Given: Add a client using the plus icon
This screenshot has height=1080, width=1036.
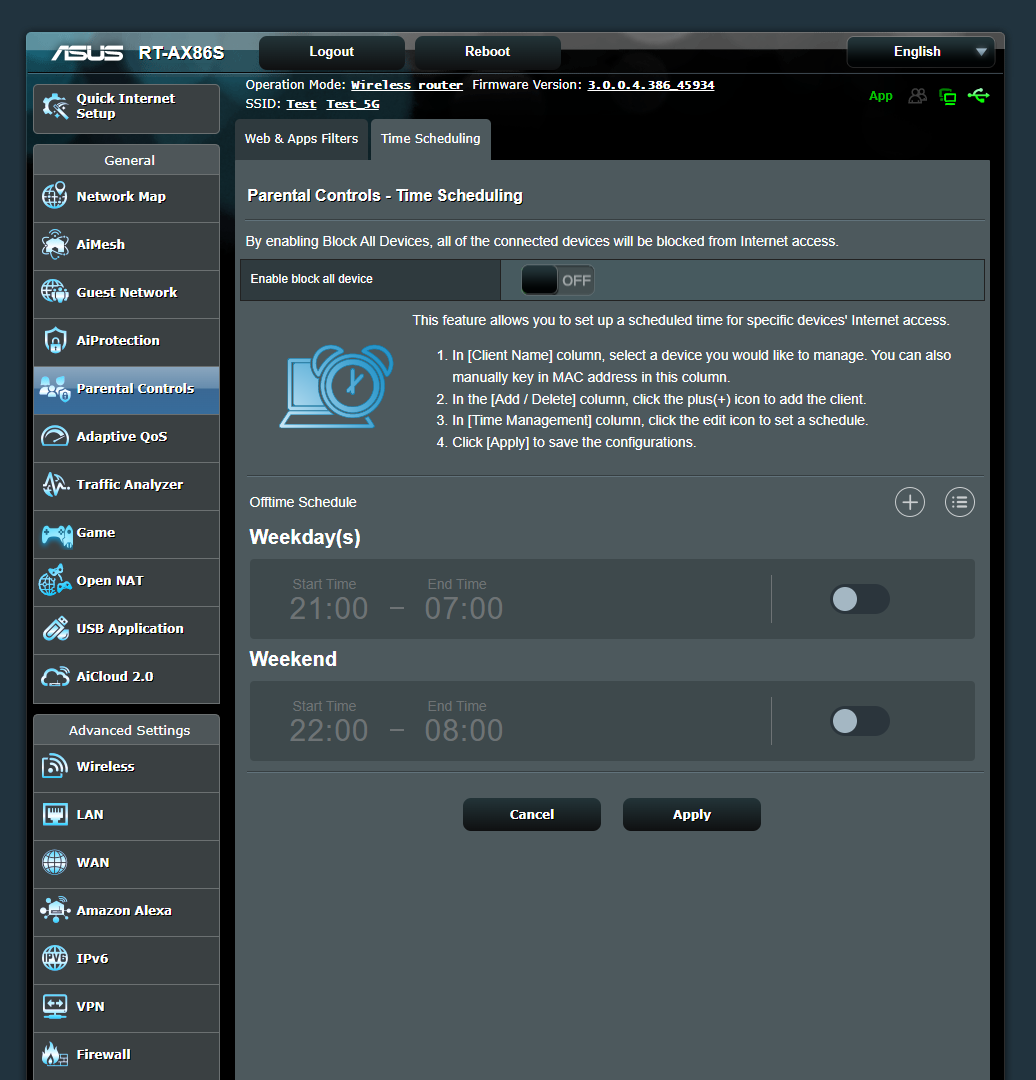Looking at the screenshot, I should click(909, 501).
